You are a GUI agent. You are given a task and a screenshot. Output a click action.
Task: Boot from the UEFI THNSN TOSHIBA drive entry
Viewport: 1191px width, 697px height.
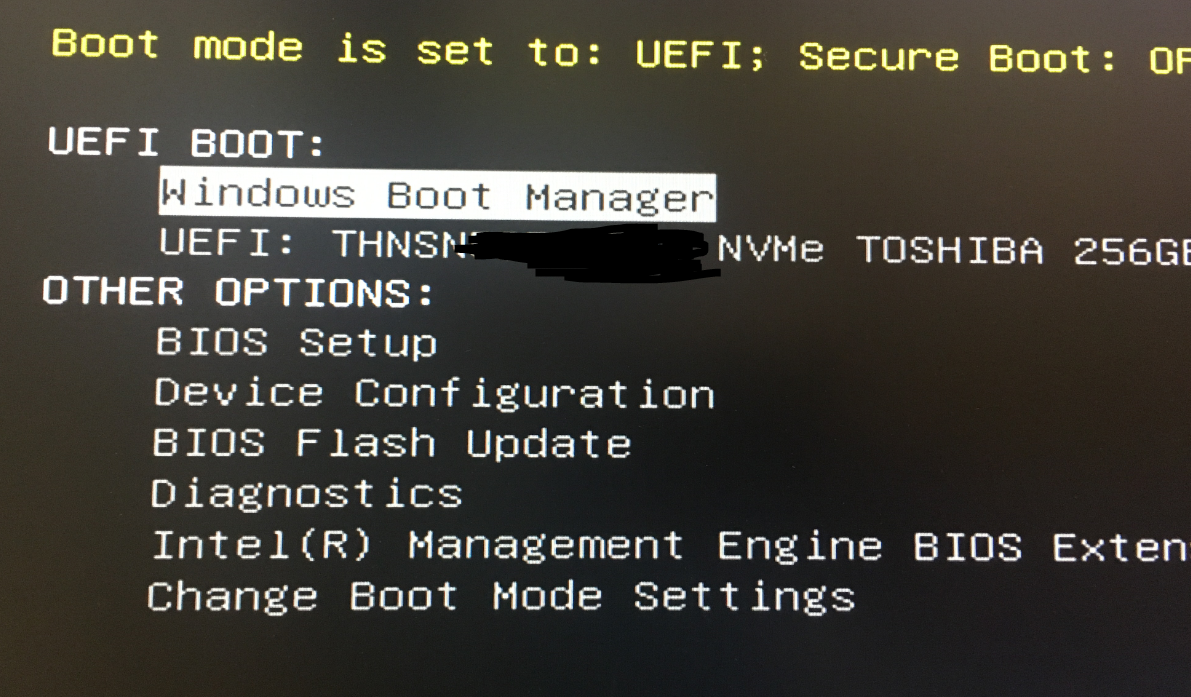pyautogui.click(x=674, y=248)
